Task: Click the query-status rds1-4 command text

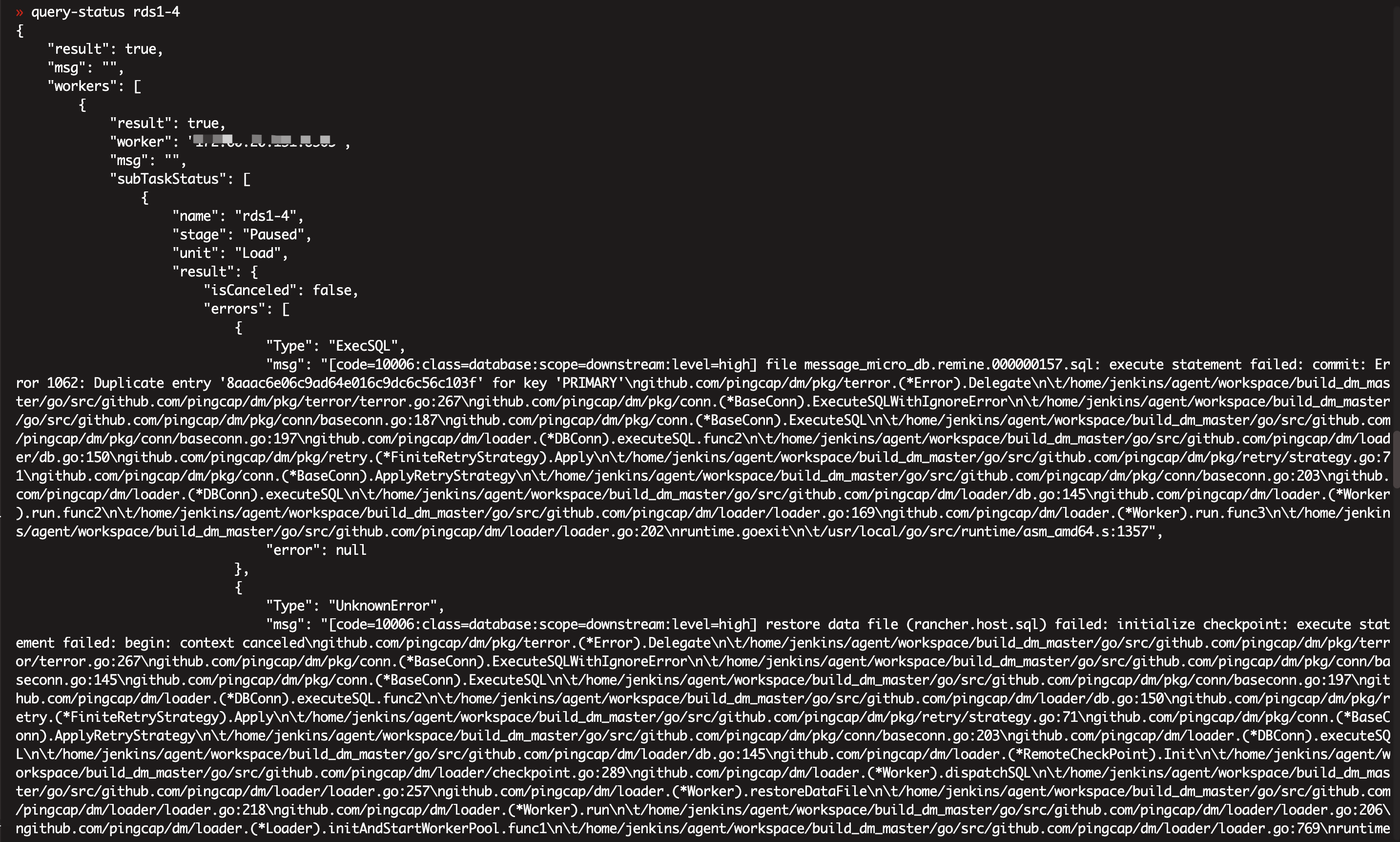Action: [x=105, y=12]
